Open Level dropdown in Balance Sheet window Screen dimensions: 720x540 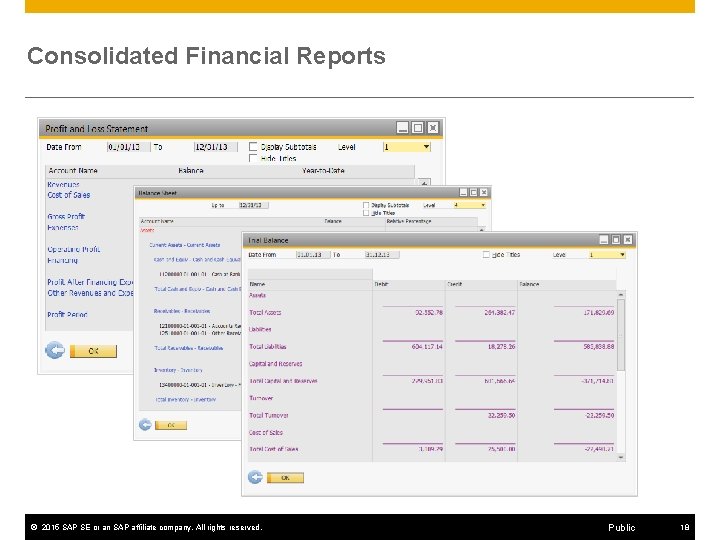coord(483,205)
